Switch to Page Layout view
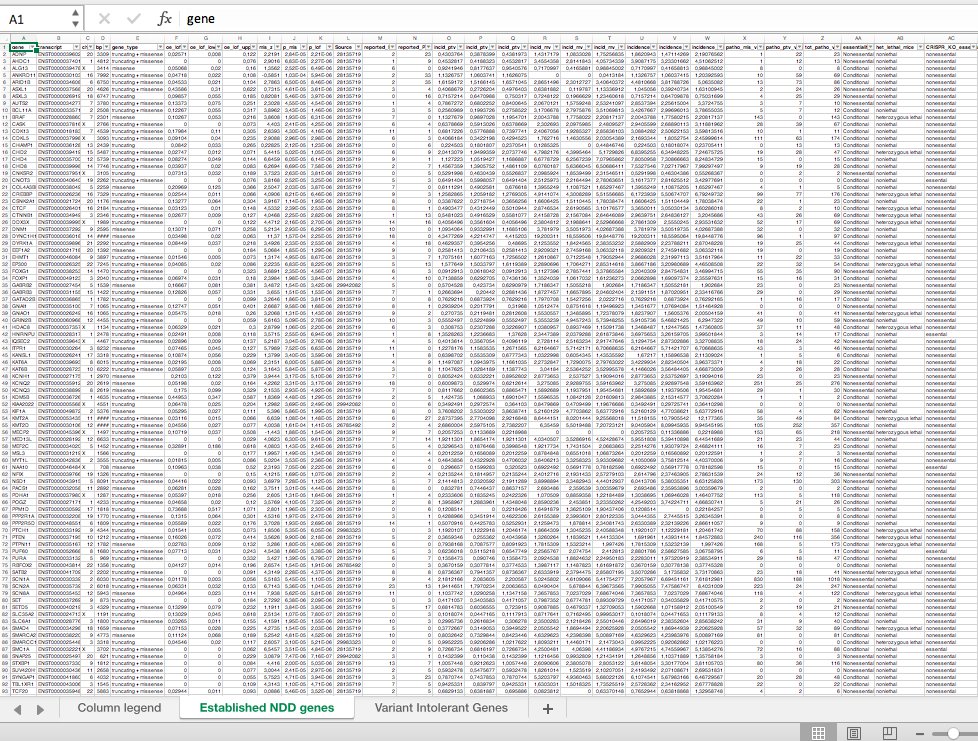978x741 pixels. (x=854, y=733)
